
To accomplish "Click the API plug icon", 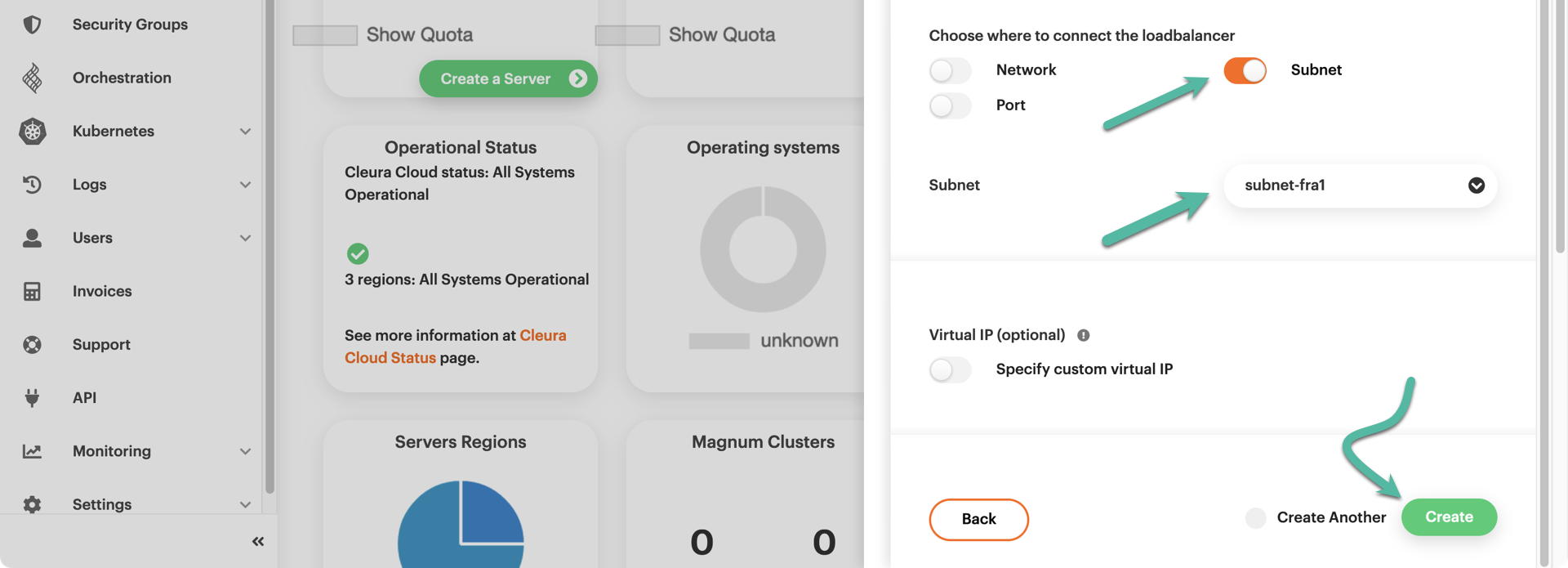I will click(x=32, y=398).
